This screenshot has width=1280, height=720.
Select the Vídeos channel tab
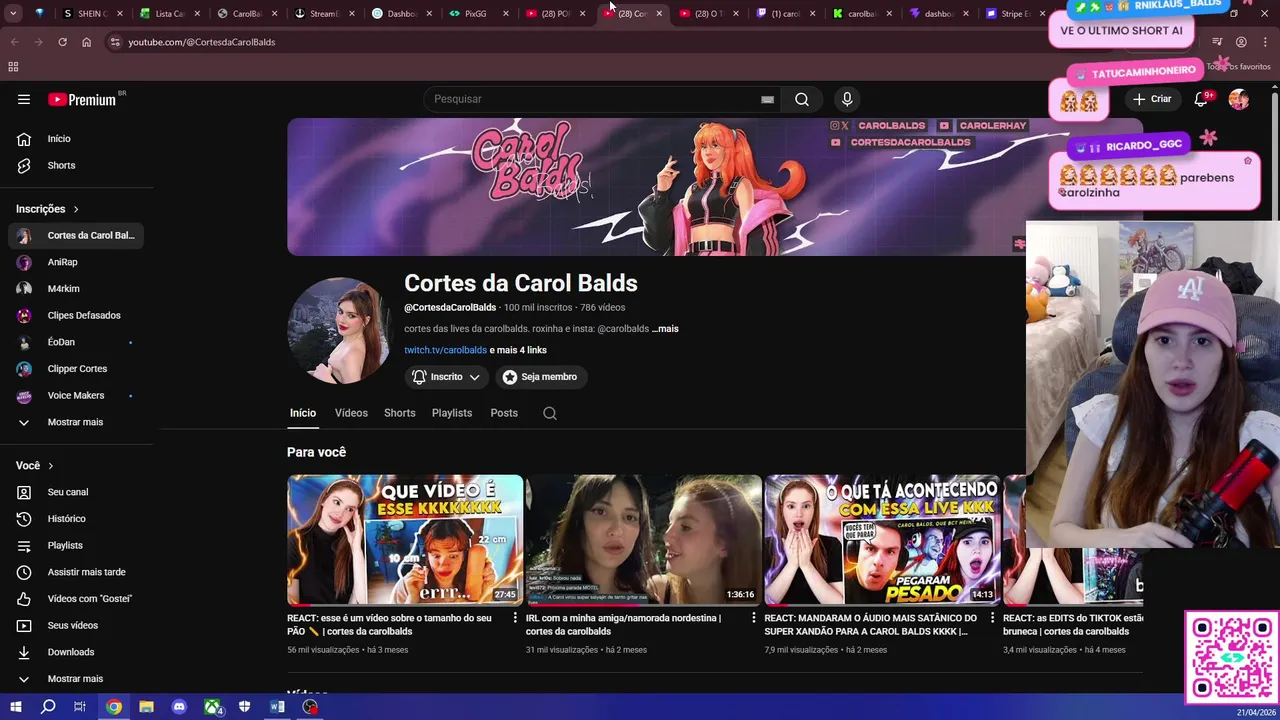[x=351, y=413]
